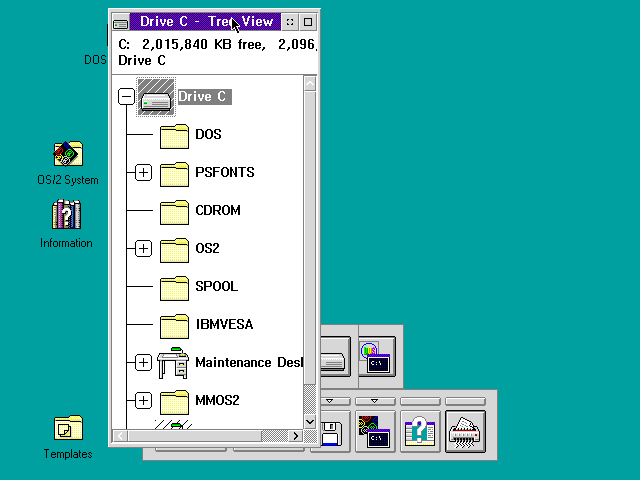Click the "2,015,840 KB free" status text
640x480 pixels.
click(x=204, y=44)
